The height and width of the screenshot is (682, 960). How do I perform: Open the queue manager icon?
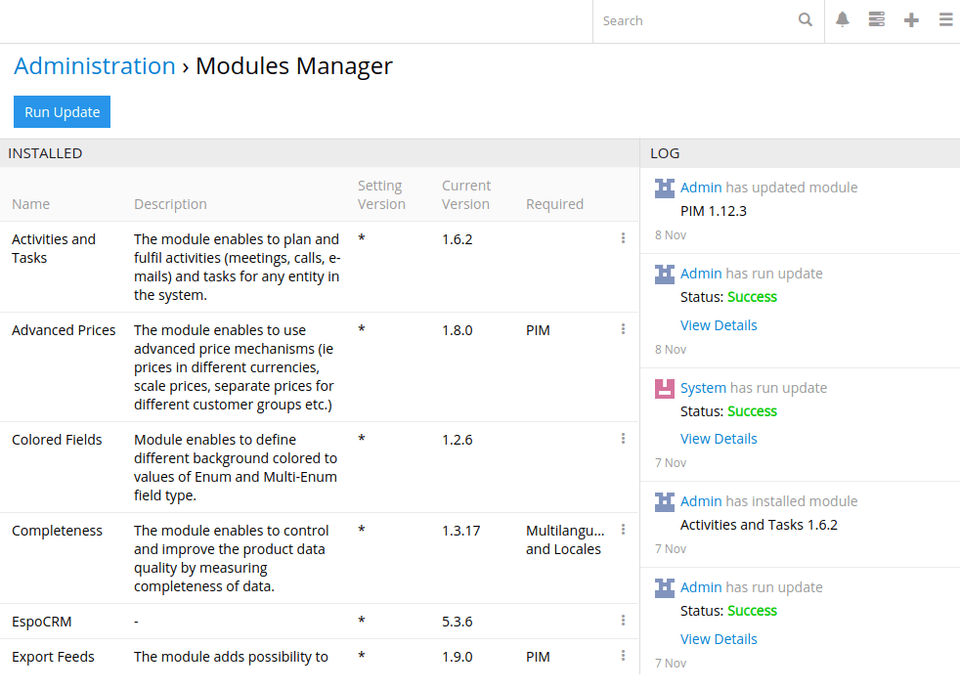click(877, 20)
